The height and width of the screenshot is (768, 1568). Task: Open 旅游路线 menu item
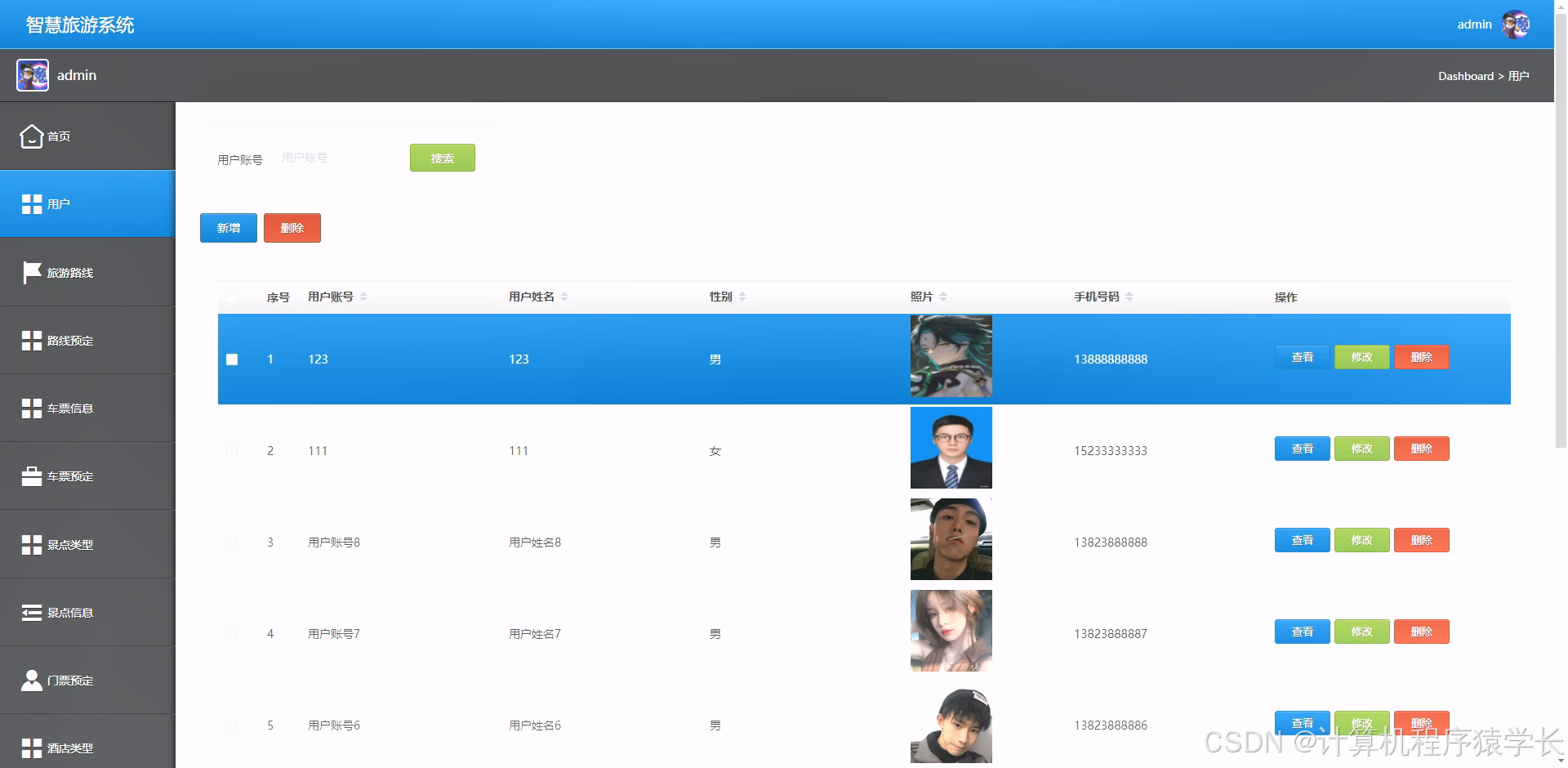coord(87,273)
